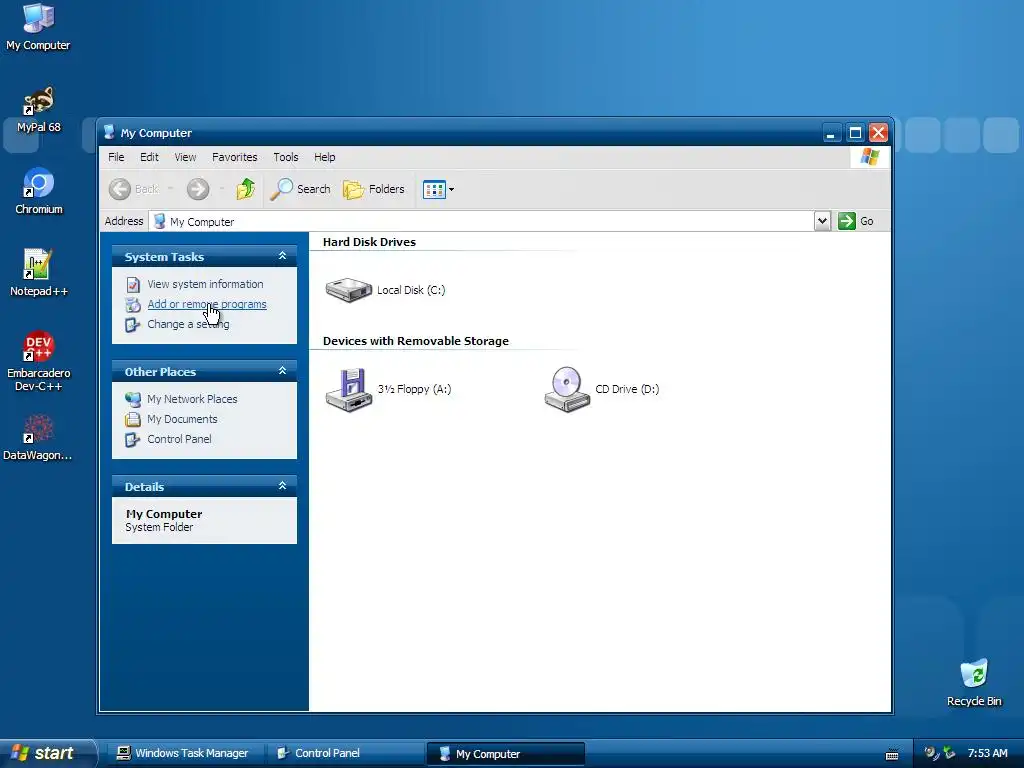Open the Help menu

325,157
